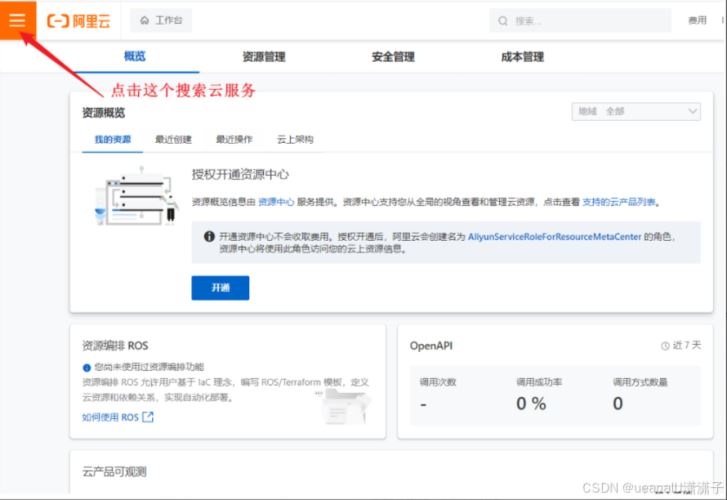Click the 调用次数 label

tap(438, 382)
